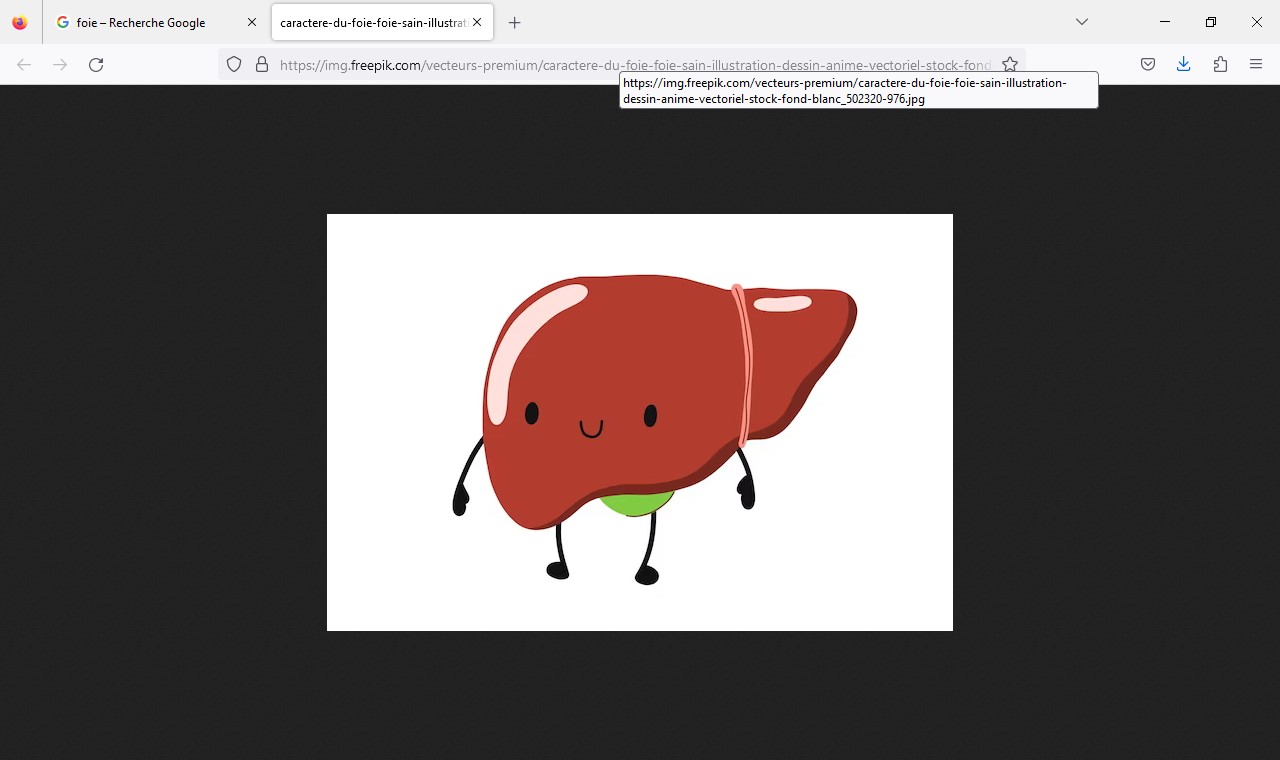
Task: Open the tracking protection shield icon
Action: (x=234, y=65)
